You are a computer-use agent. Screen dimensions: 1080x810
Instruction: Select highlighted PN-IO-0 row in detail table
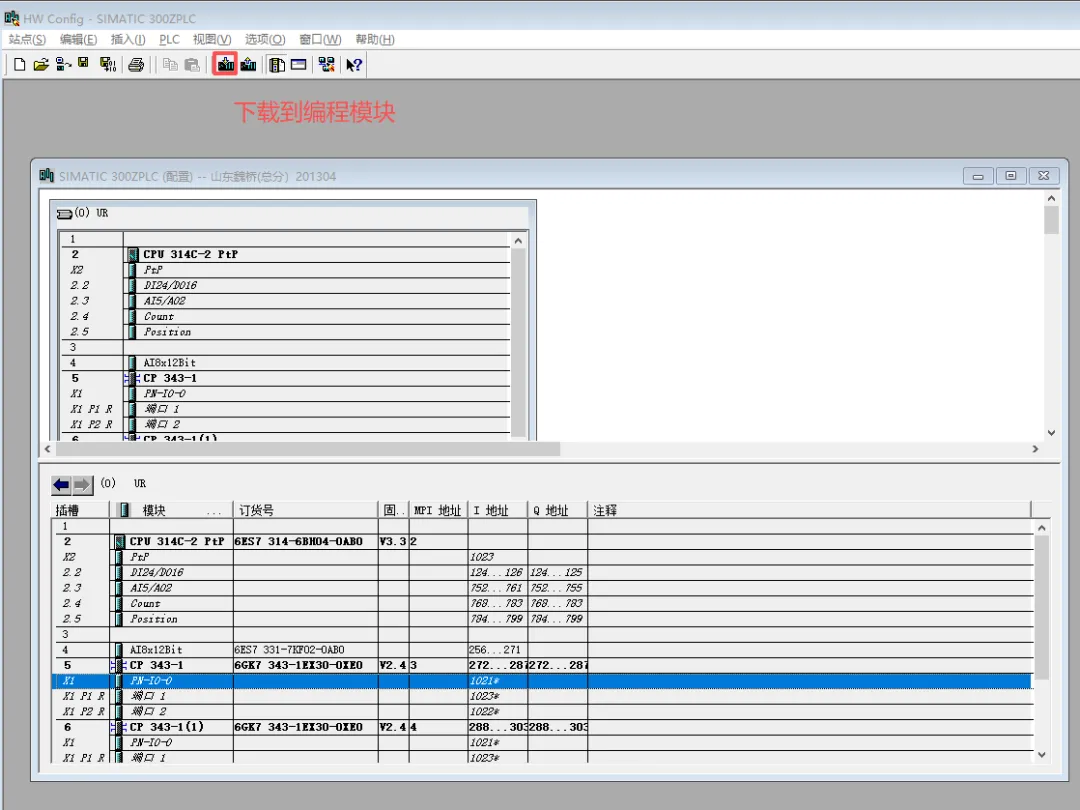[542, 681]
